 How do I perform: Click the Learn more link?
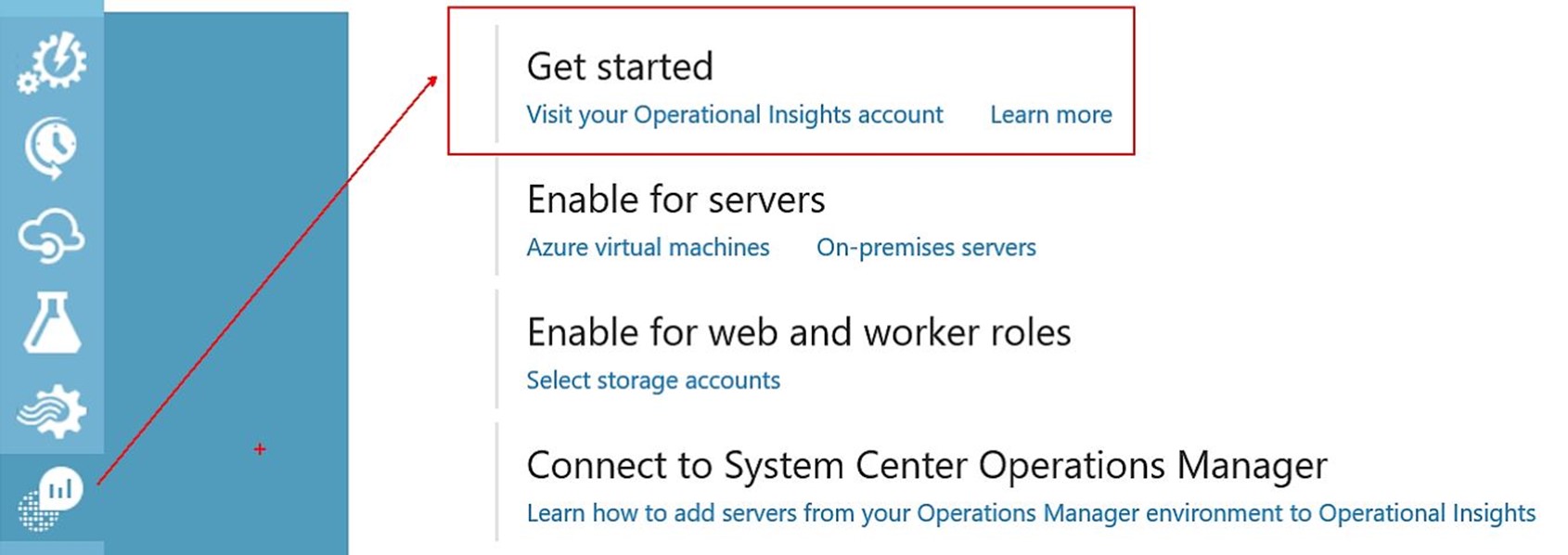pyautogui.click(x=1050, y=115)
